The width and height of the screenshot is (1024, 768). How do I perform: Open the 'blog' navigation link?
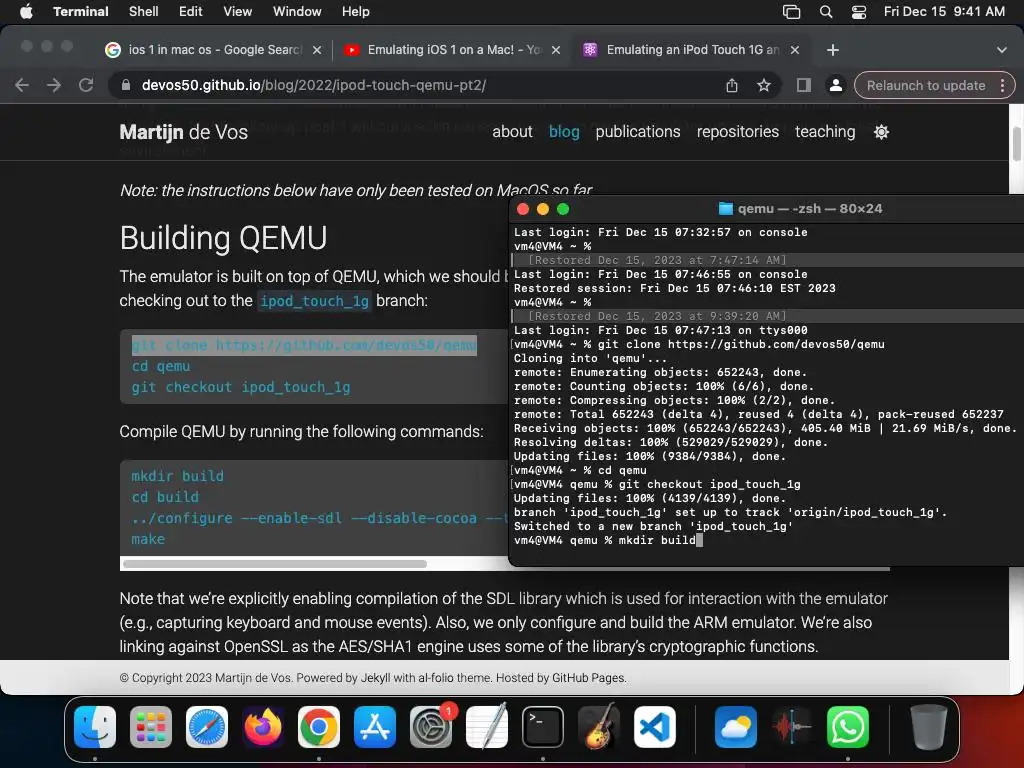pos(564,132)
